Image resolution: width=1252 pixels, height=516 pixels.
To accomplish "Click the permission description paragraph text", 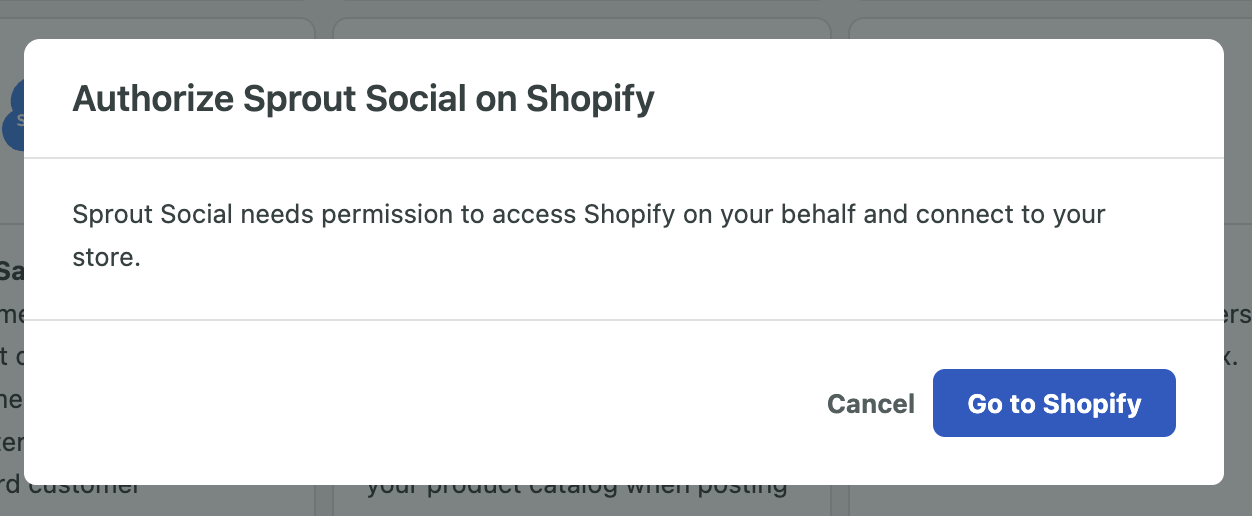I will [589, 236].
